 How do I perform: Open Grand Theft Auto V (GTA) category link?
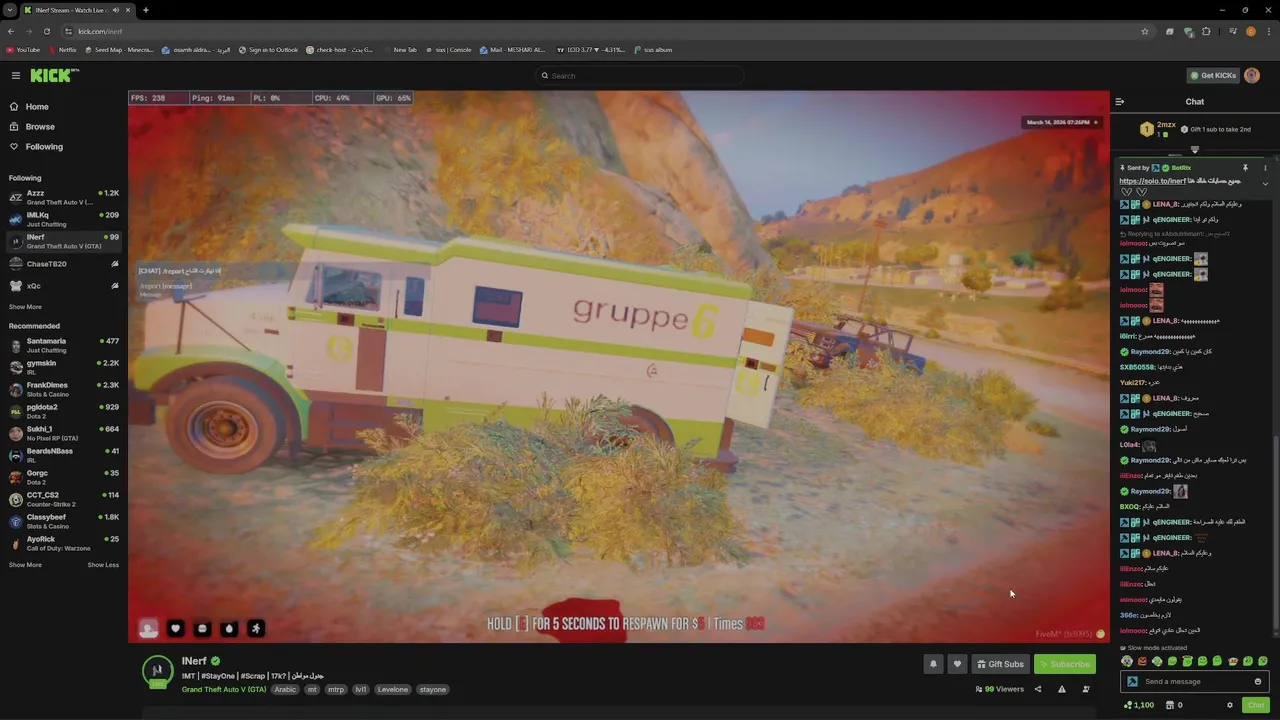click(x=224, y=689)
